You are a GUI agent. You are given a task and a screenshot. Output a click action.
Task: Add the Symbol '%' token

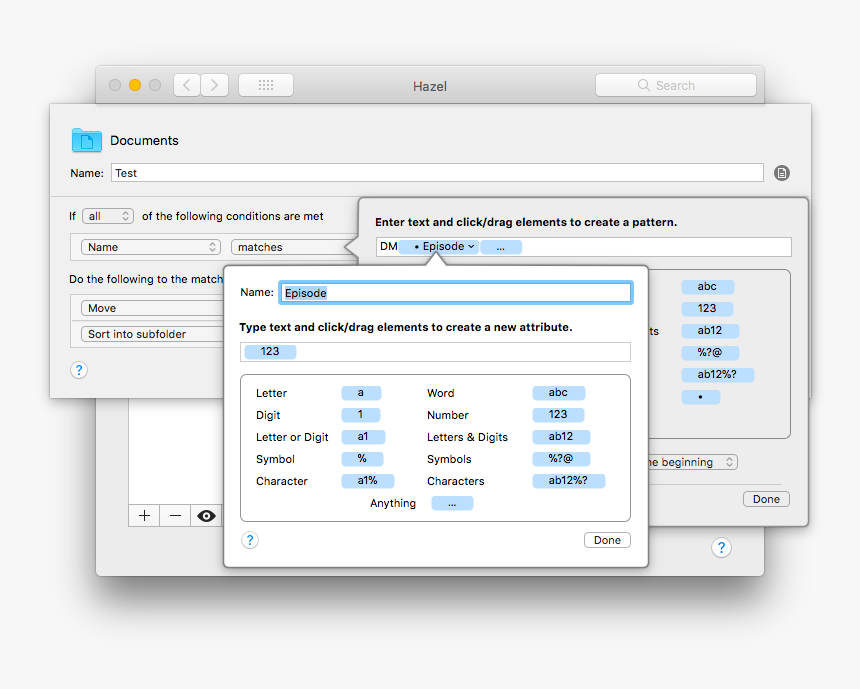362,459
